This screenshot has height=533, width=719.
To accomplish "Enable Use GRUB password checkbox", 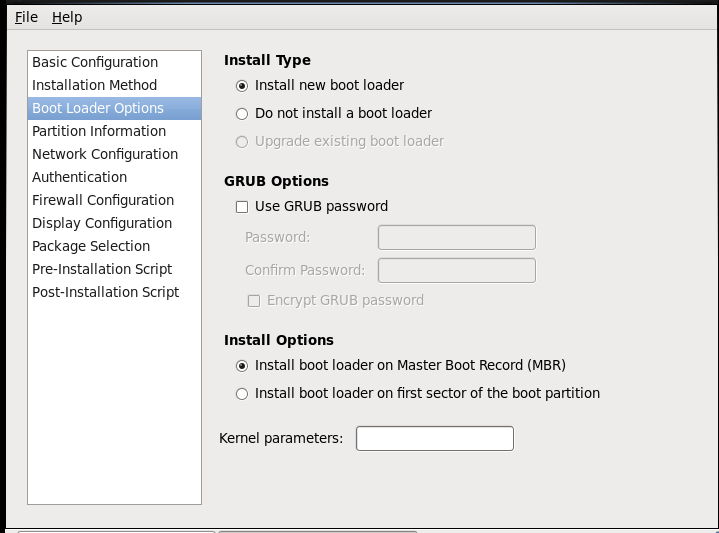I will (242, 207).
